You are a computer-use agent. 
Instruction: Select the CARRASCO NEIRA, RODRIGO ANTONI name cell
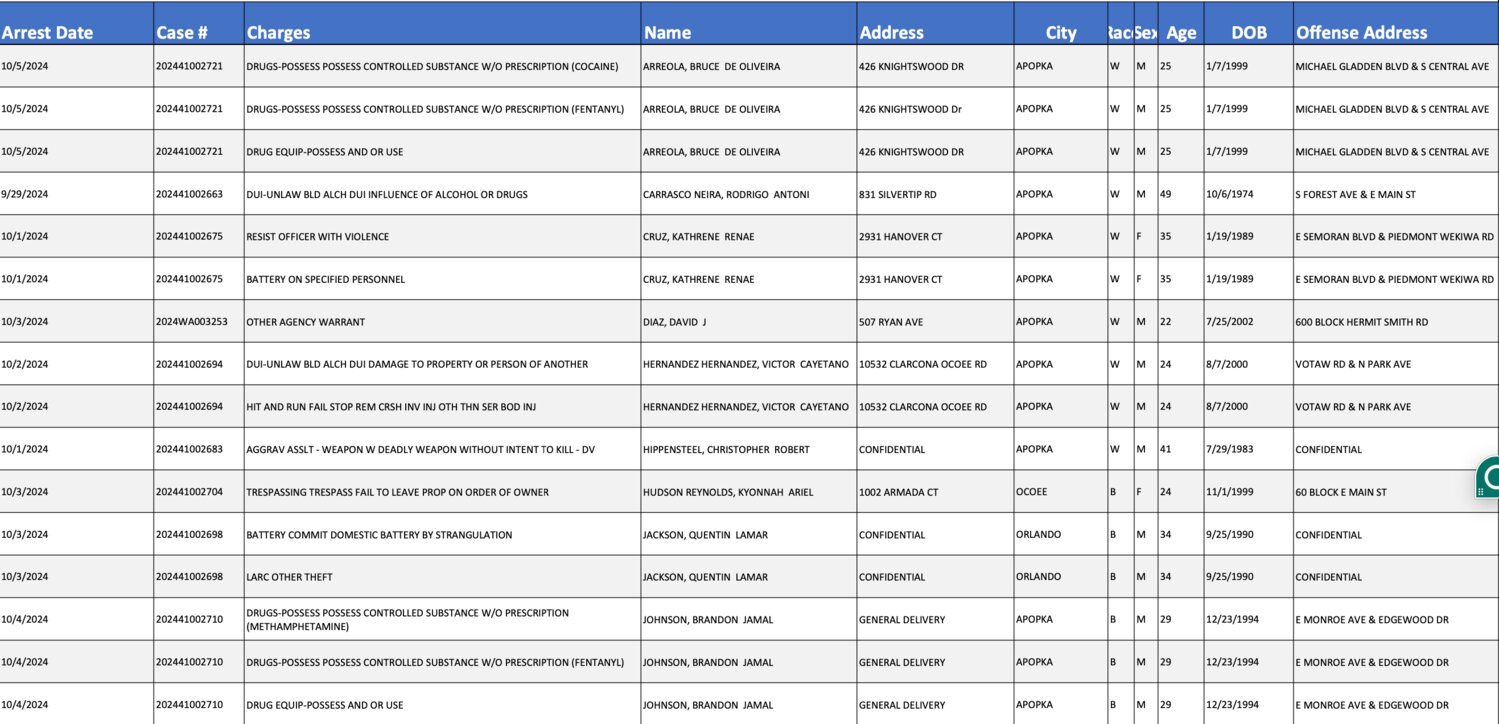pos(748,194)
